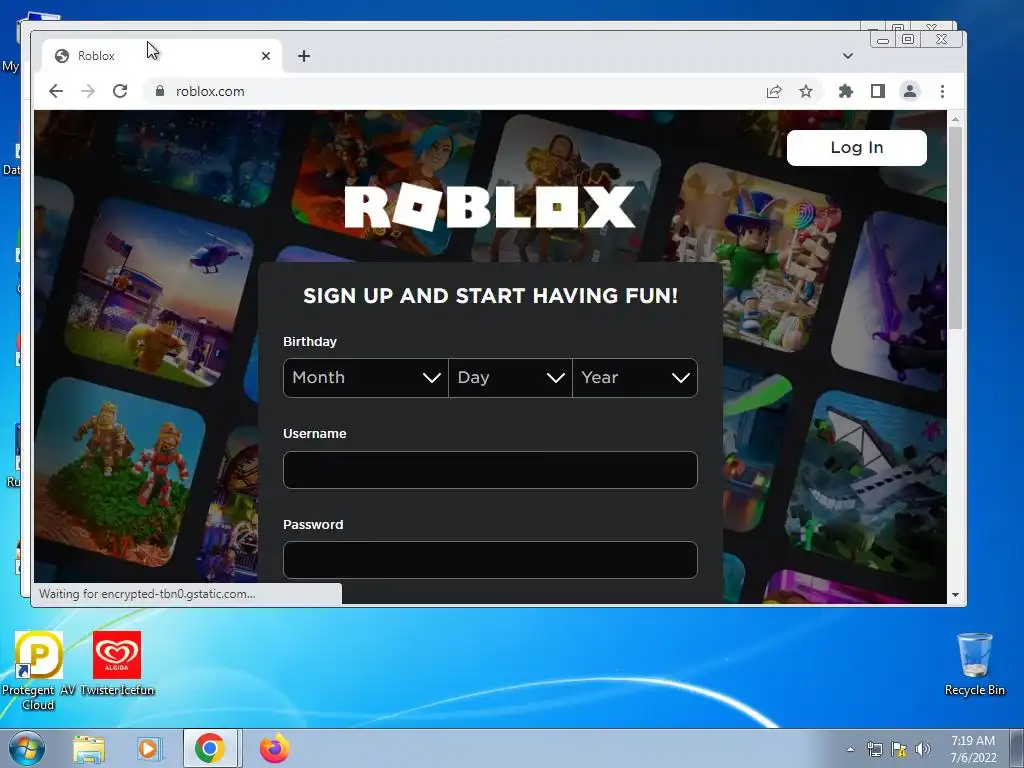Open Chrome three-dot menu
The width and height of the screenshot is (1024, 768).
point(942,91)
